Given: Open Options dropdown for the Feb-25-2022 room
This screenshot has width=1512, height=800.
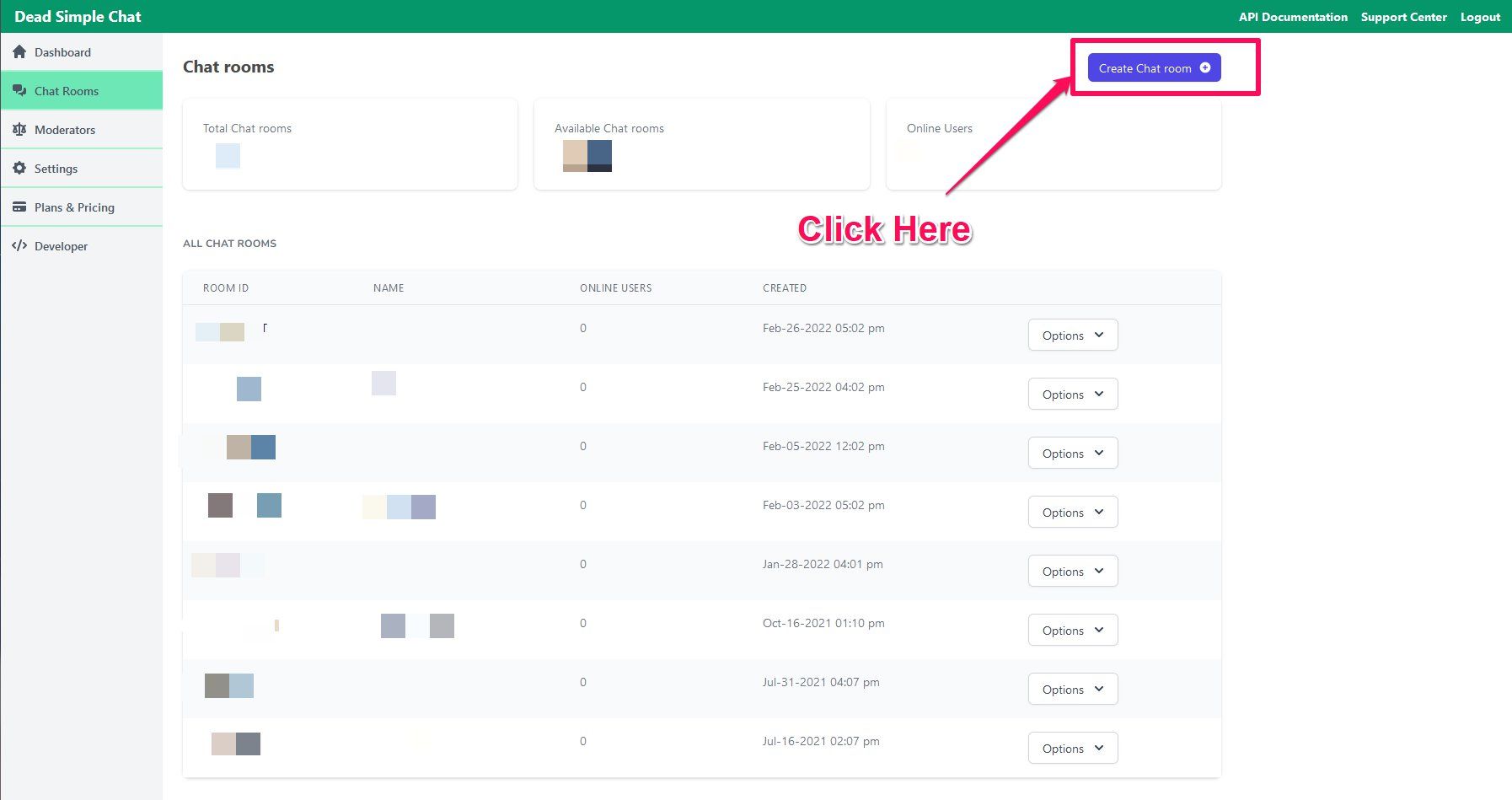Looking at the screenshot, I should [x=1073, y=395].
